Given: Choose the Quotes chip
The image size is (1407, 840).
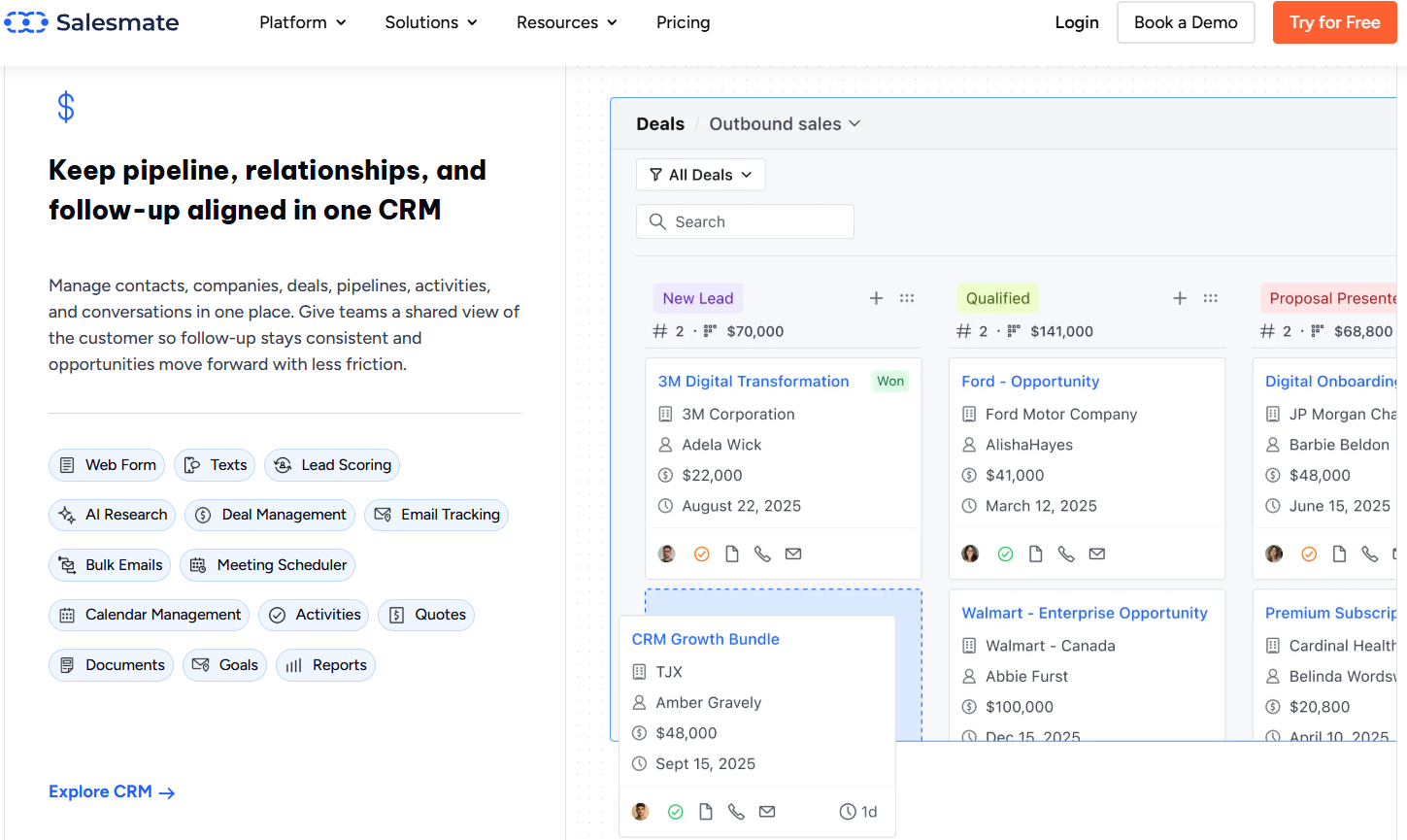Looking at the screenshot, I should pyautogui.click(x=426, y=615).
